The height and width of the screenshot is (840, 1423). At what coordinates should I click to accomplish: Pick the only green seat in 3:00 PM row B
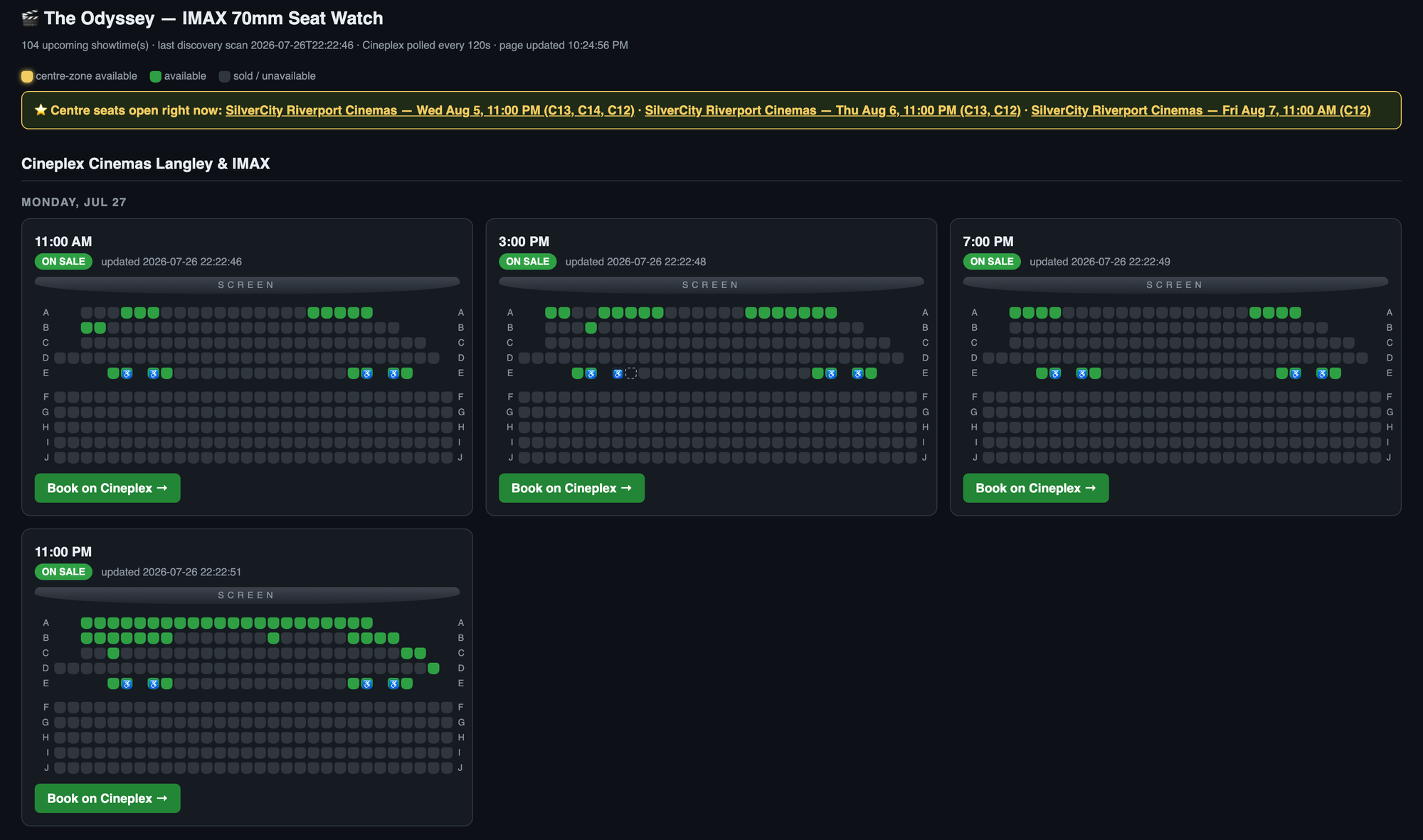pyautogui.click(x=591, y=328)
